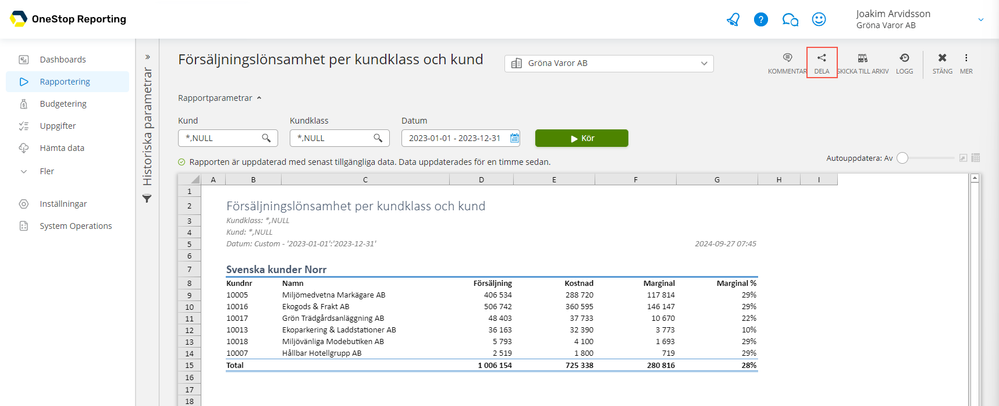This screenshot has width=999, height=406.
Task: Click sales value 406 534
Action: click(x=498, y=295)
